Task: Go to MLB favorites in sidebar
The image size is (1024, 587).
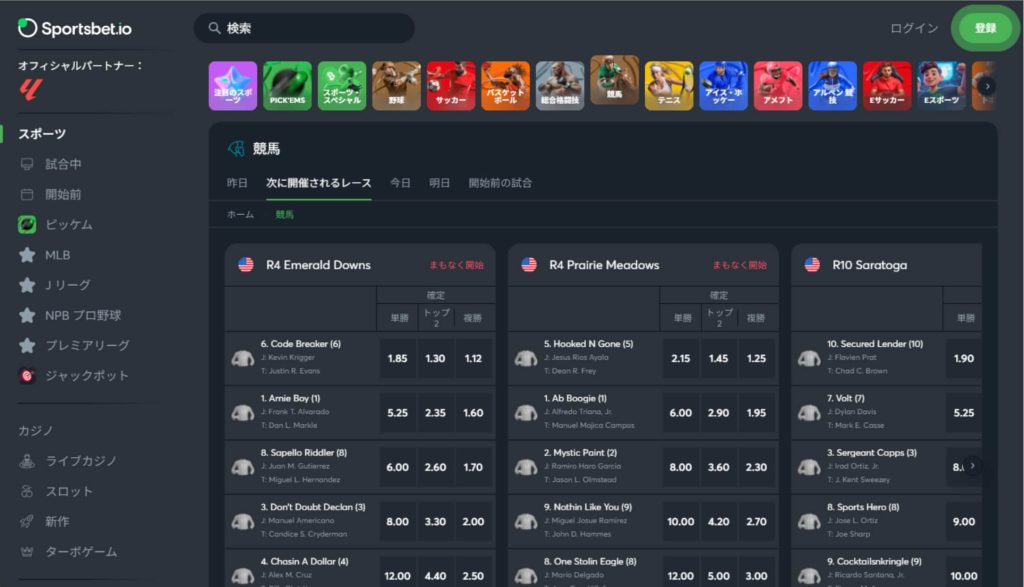Action: point(57,255)
